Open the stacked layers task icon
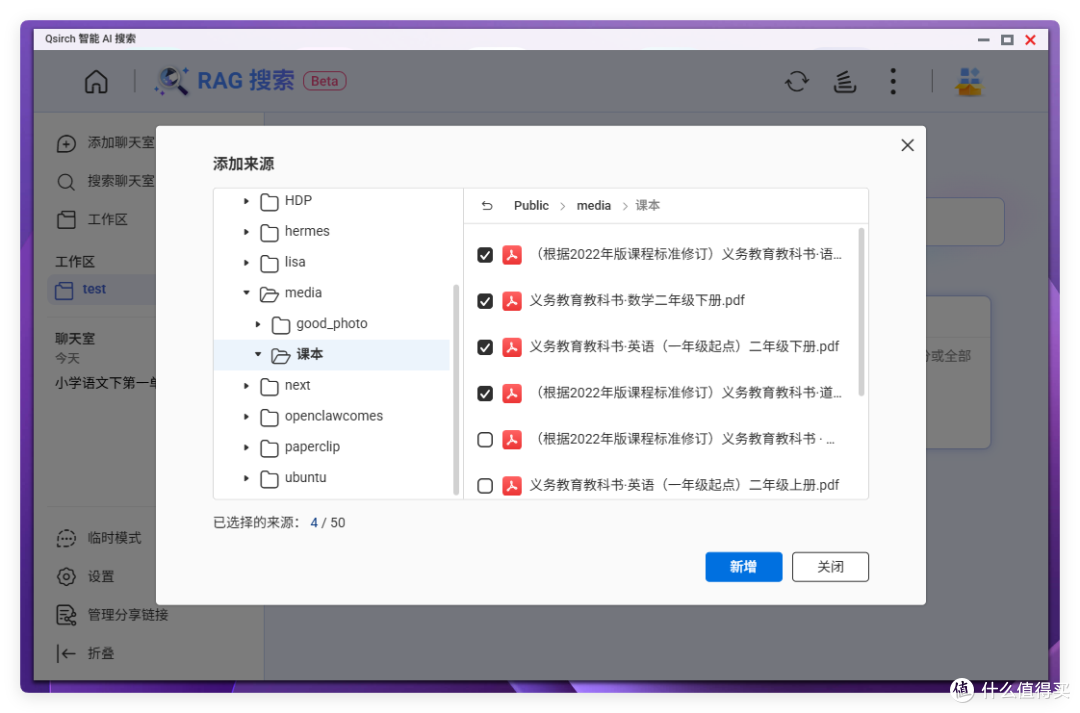This screenshot has width=1080, height=713. click(x=844, y=81)
